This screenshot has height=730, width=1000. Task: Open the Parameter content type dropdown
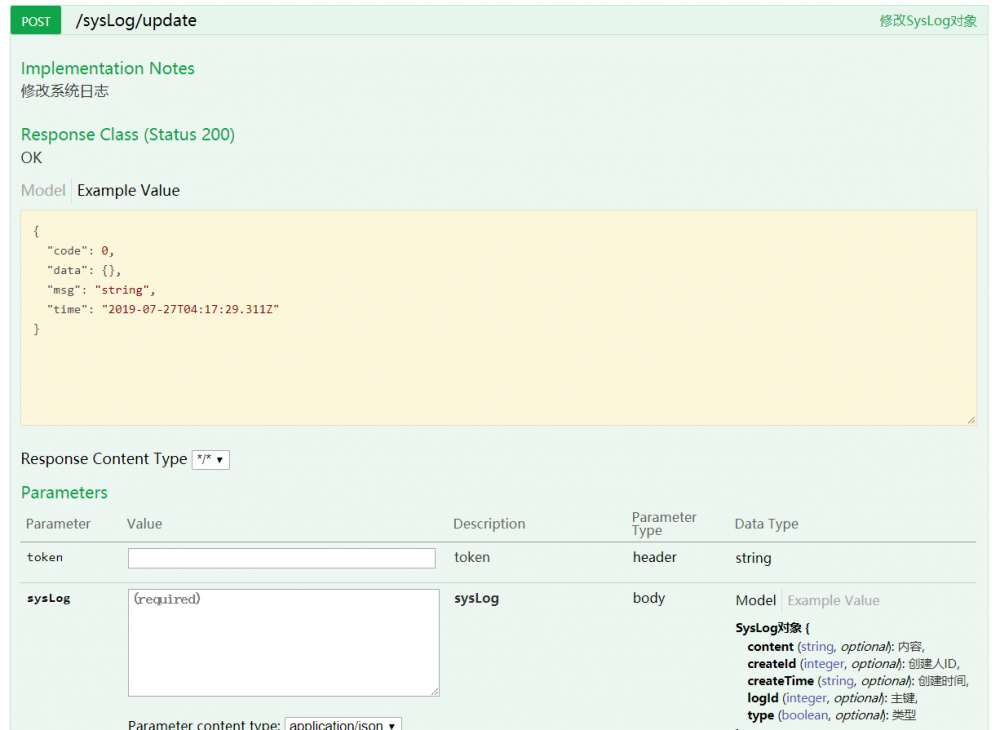click(x=343, y=725)
